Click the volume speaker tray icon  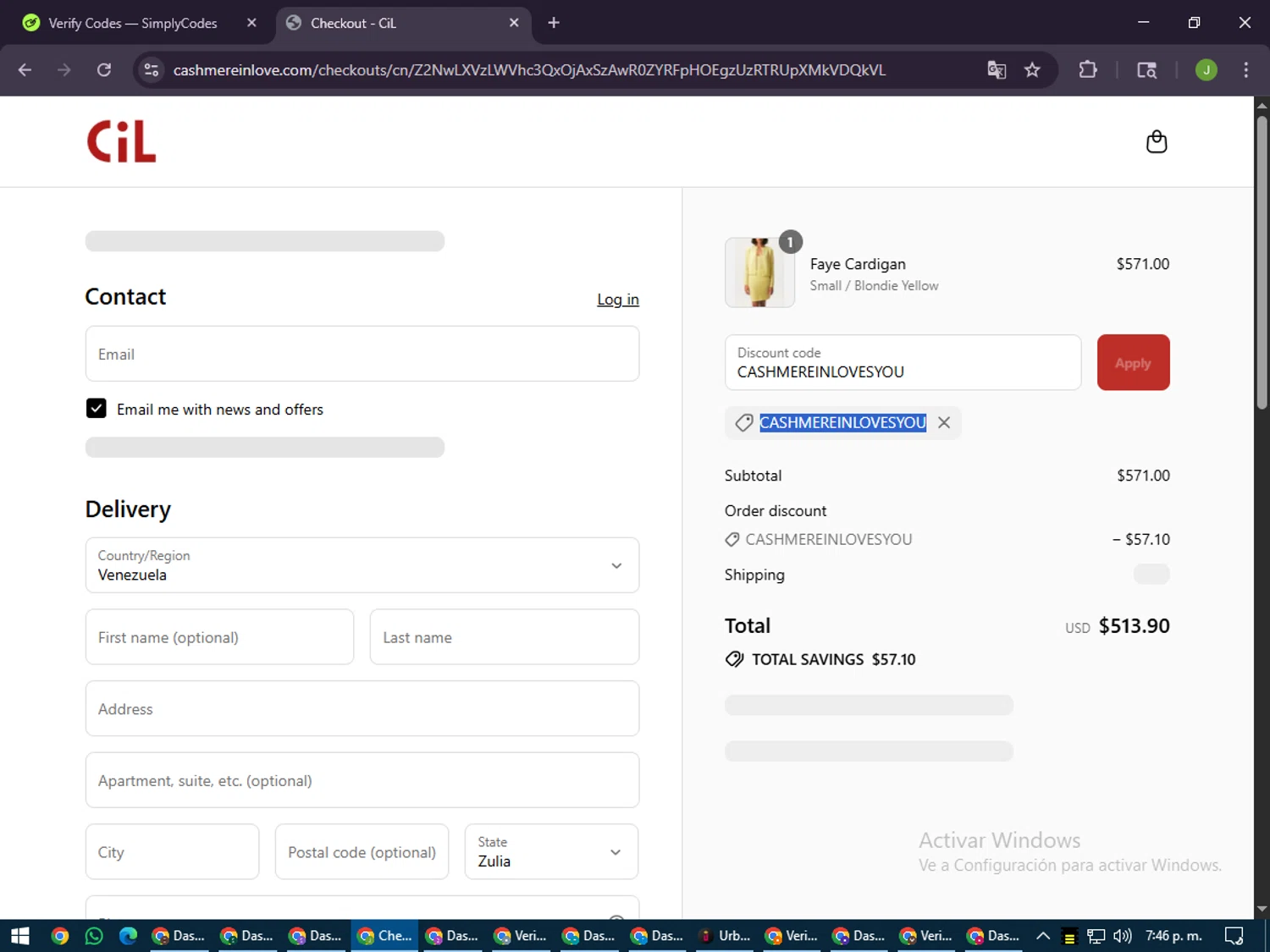pos(1123,936)
